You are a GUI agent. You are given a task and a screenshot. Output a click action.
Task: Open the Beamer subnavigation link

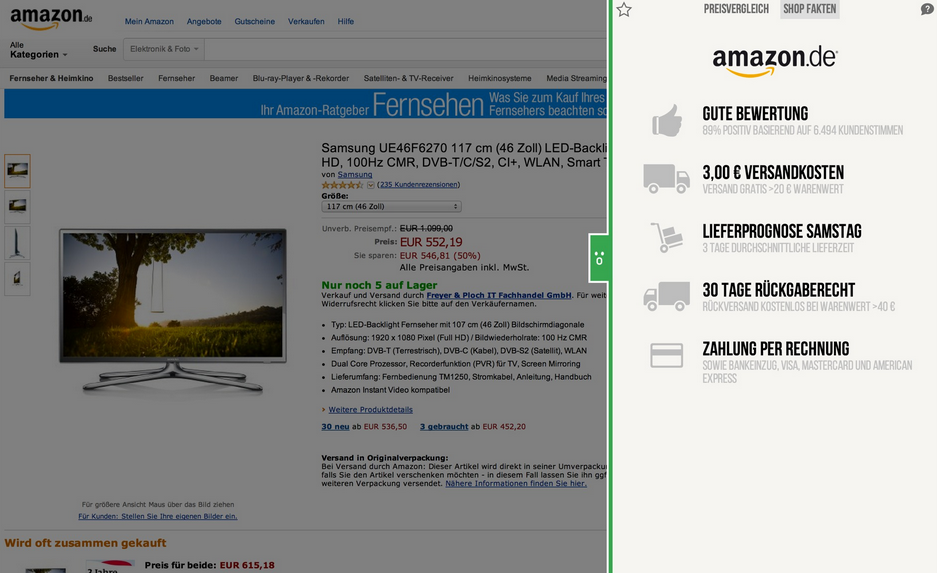[223, 78]
